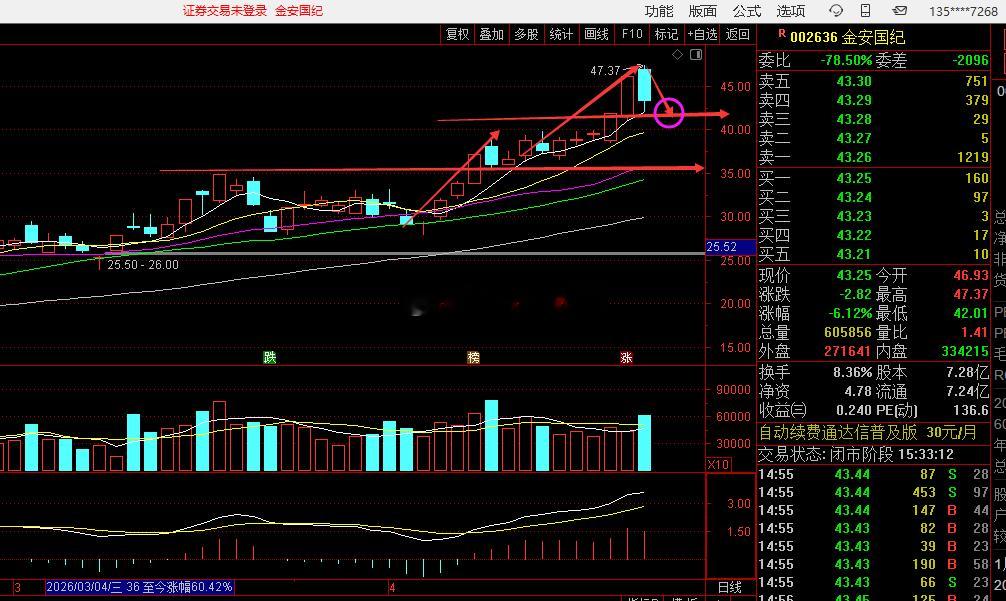Click PE(动) value 136.6
Screen dimensions: 1006x601
click(971, 410)
